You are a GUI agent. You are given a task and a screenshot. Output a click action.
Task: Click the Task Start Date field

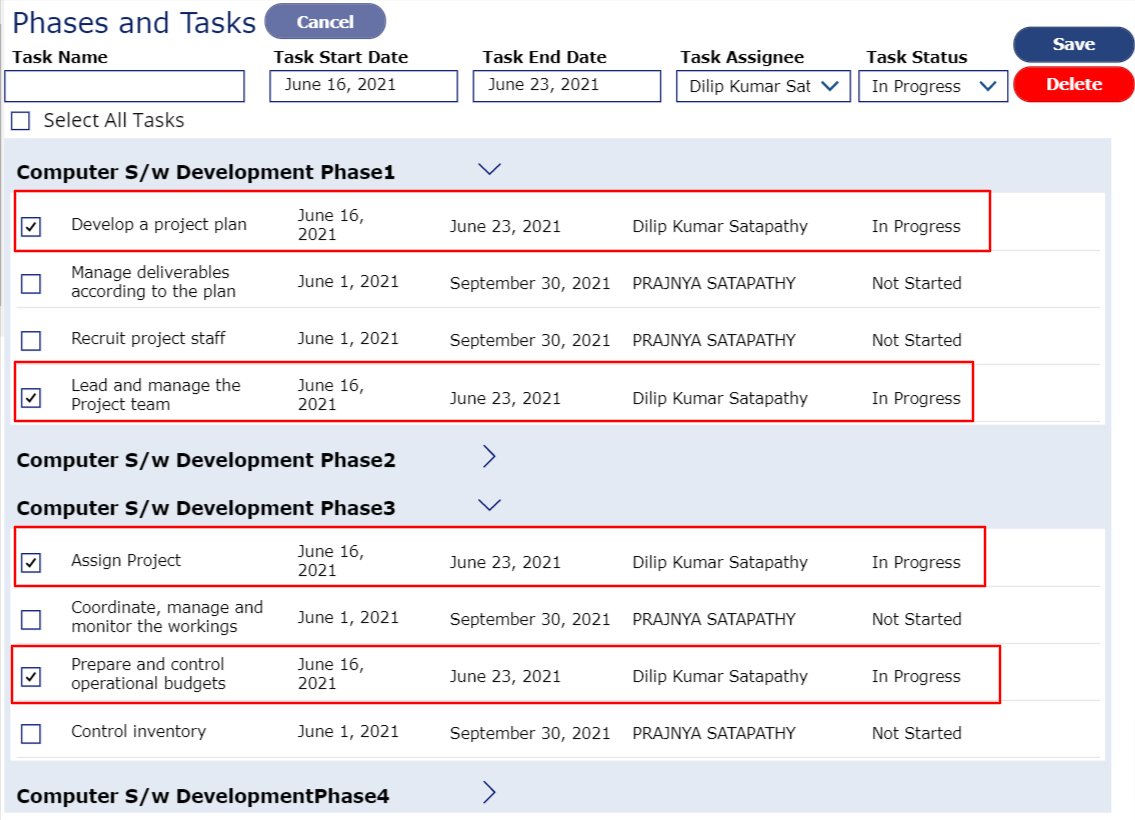tap(363, 86)
